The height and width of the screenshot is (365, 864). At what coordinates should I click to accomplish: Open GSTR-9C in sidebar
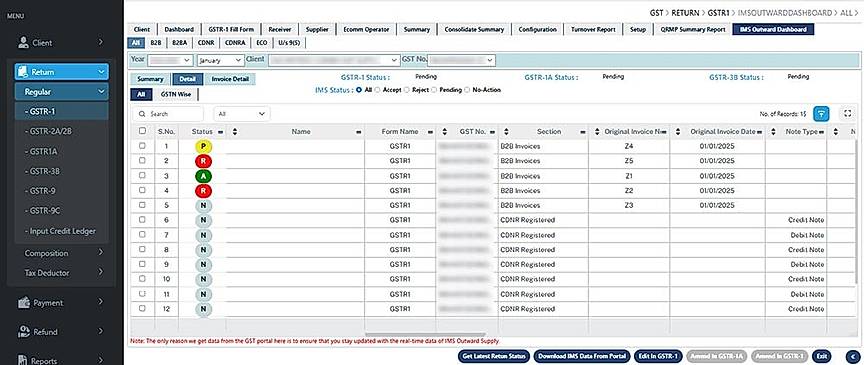42,211
